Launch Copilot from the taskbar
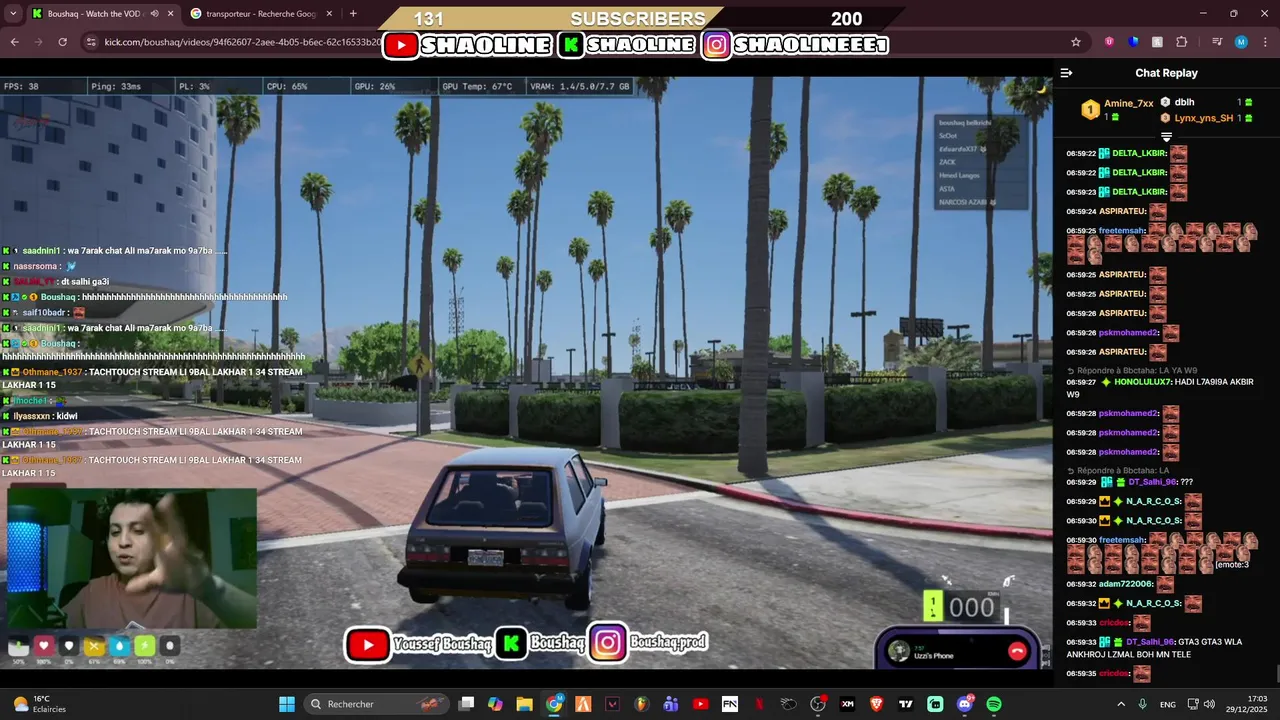Image resolution: width=1280 pixels, height=720 pixels. [495, 704]
